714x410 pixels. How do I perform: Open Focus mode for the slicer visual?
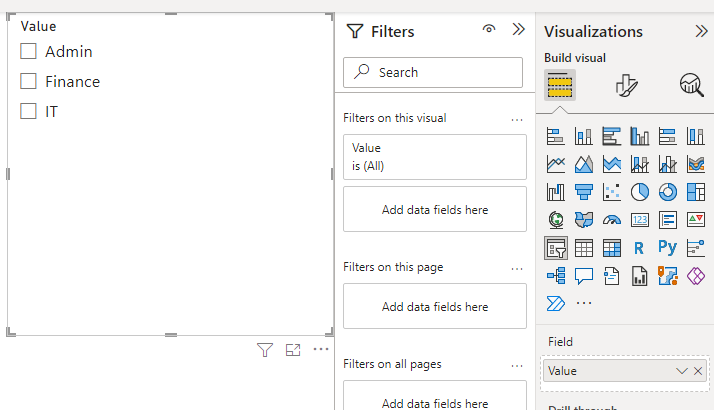tap(293, 350)
